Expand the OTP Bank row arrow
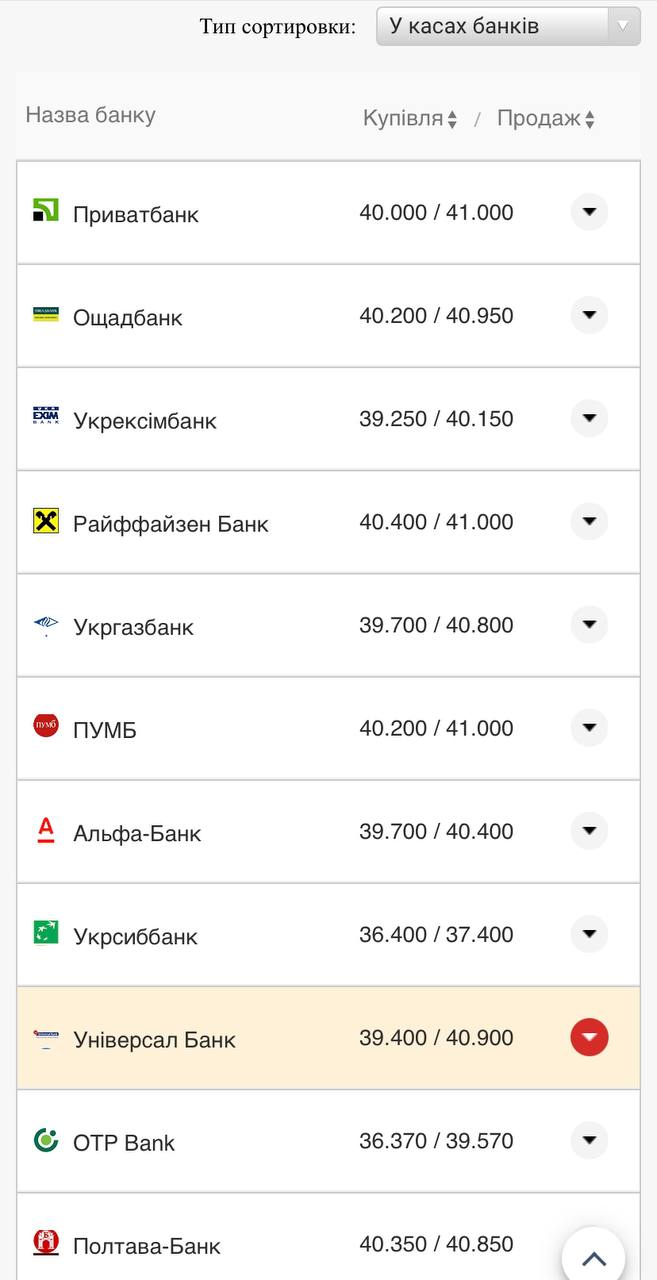Image resolution: width=657 pixels, height=1280 pixels. [x=589, y=1140]
